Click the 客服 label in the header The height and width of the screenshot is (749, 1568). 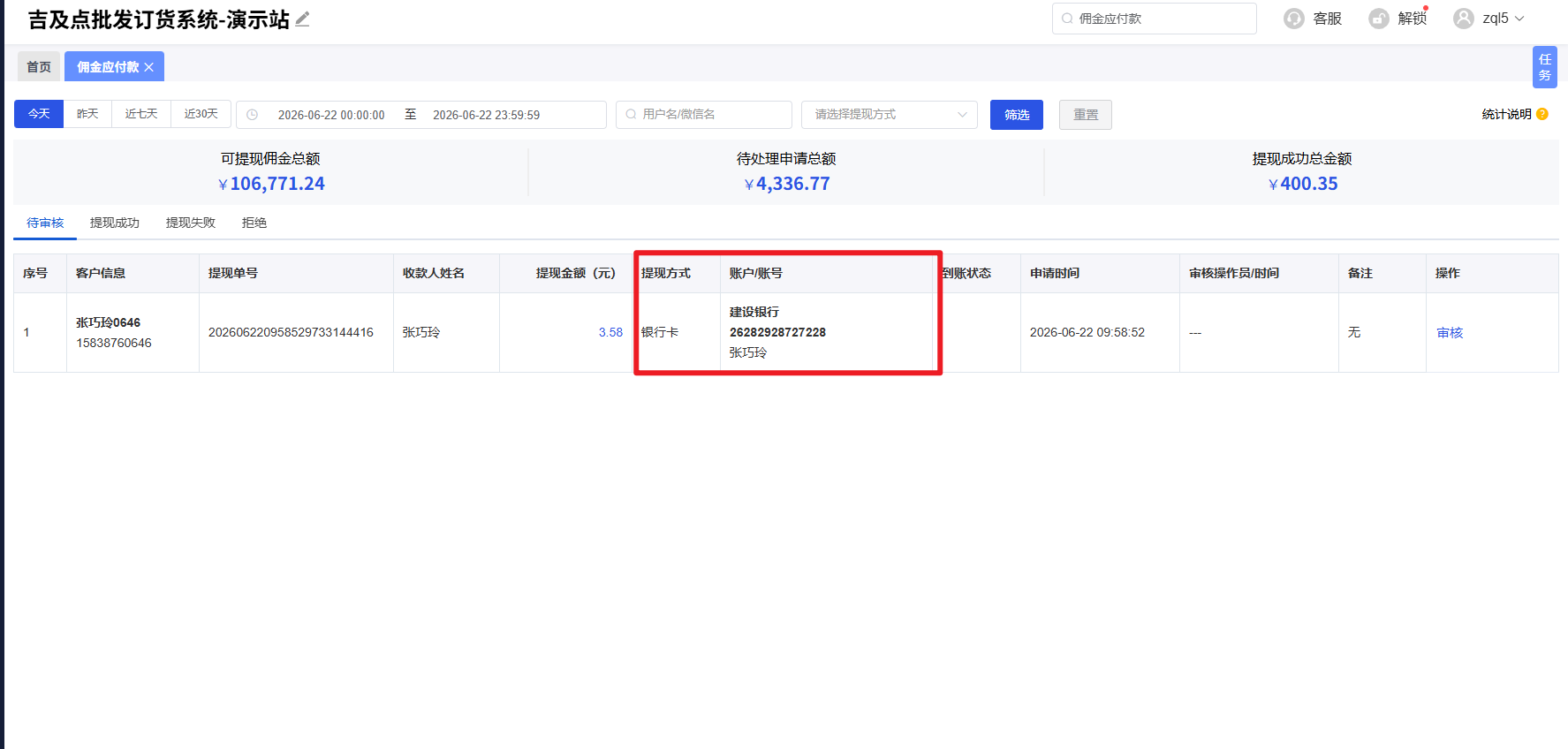[x=1328, y=19]
